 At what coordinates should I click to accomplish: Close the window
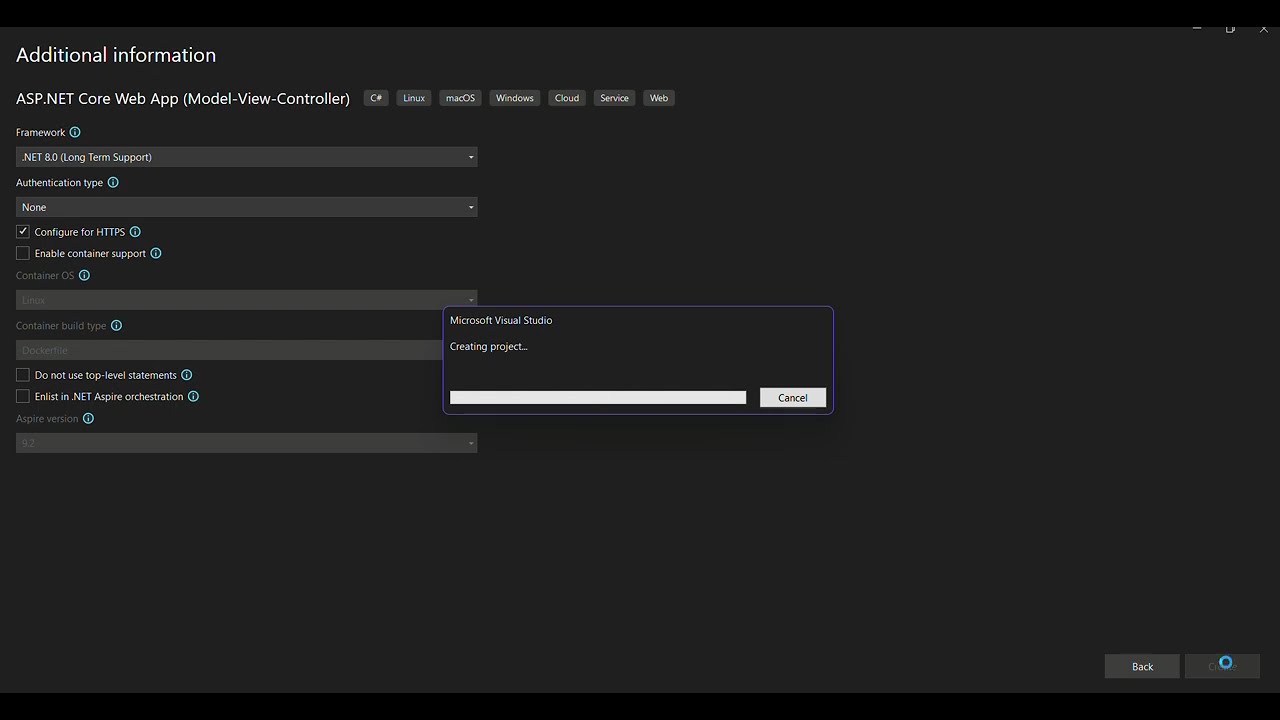tap(1264, 29)
